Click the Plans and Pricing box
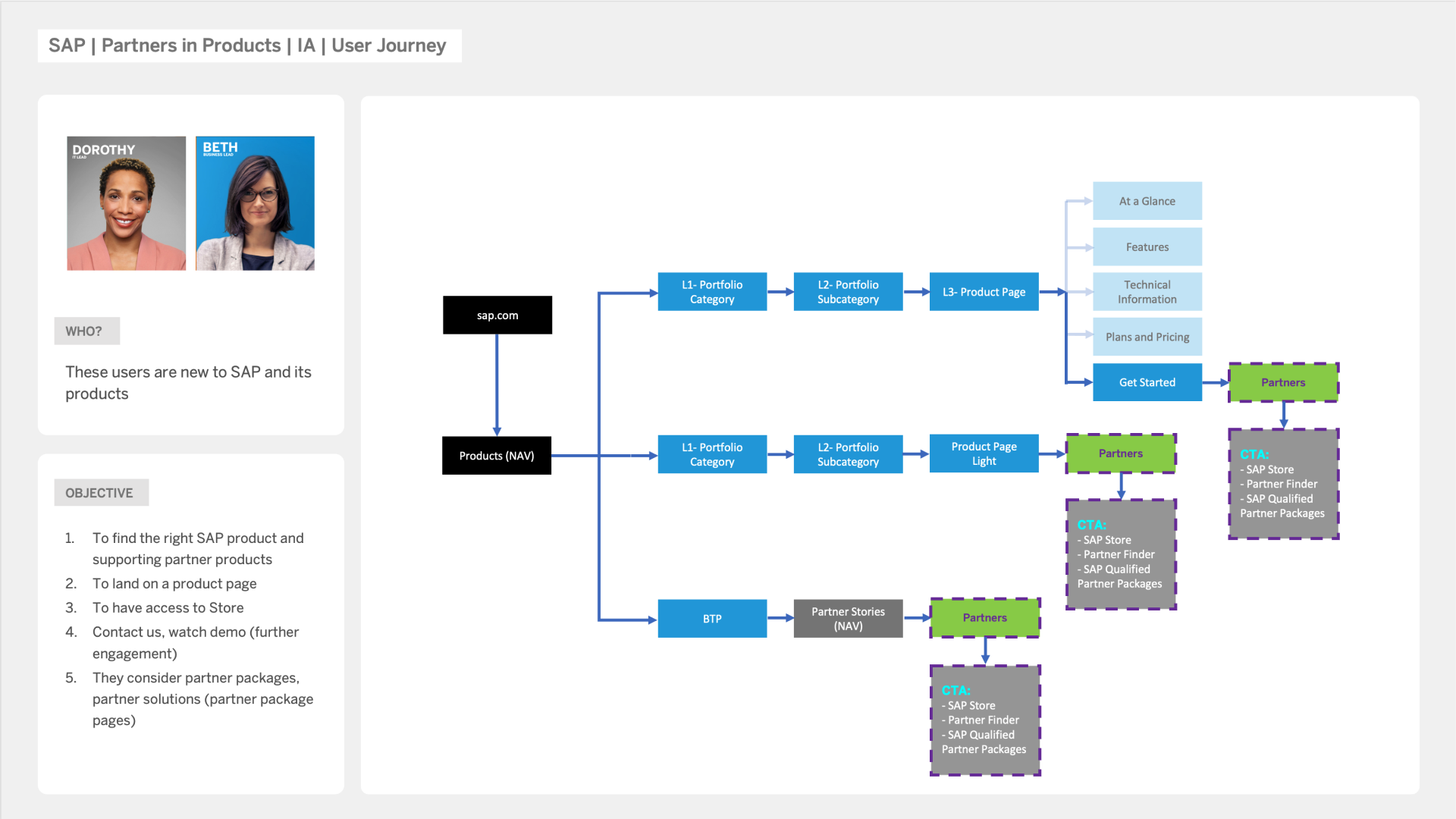The image size is (1456, 819). pos(1147,337)
